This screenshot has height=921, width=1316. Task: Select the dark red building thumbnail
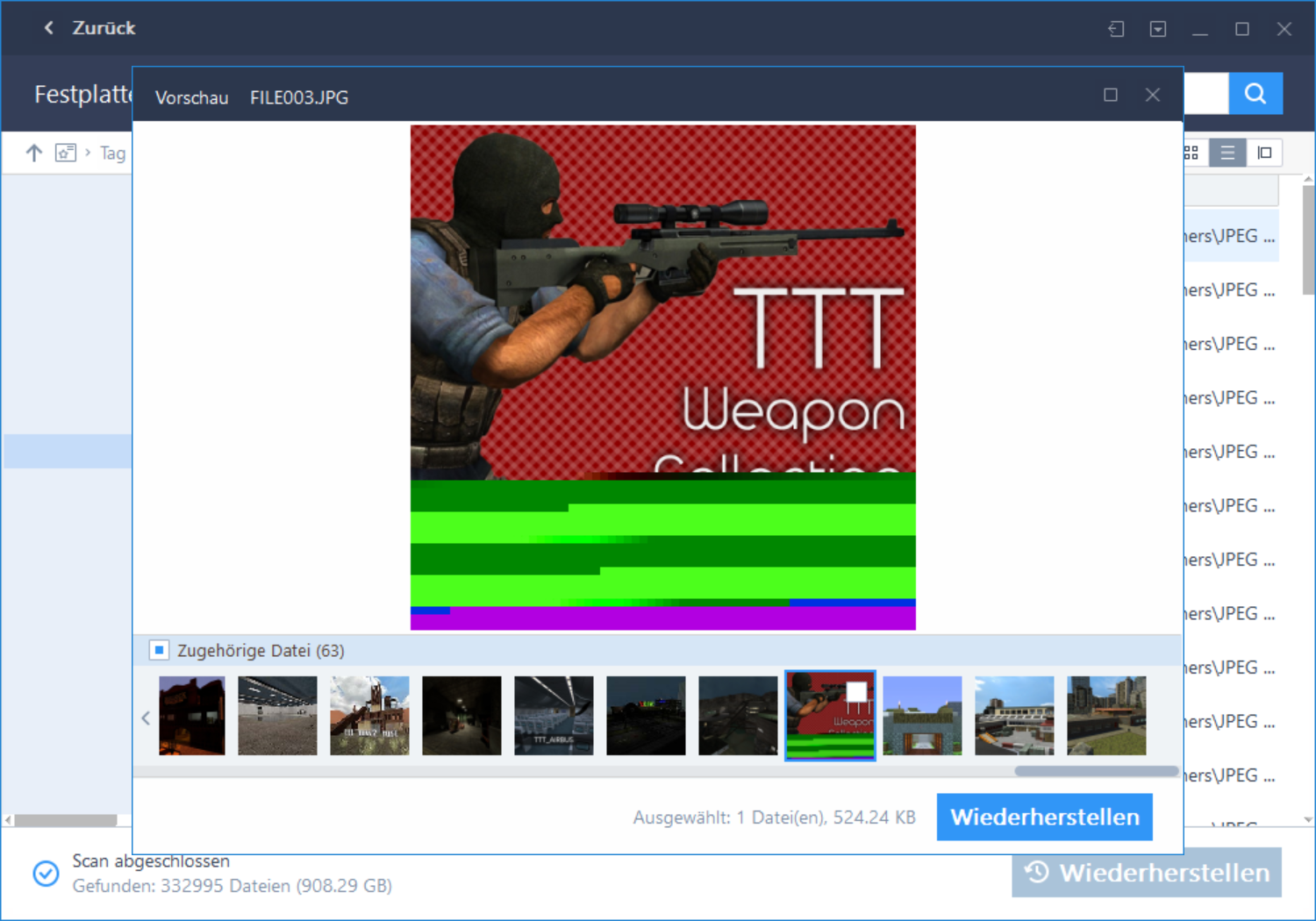click(x=192, y=716)
